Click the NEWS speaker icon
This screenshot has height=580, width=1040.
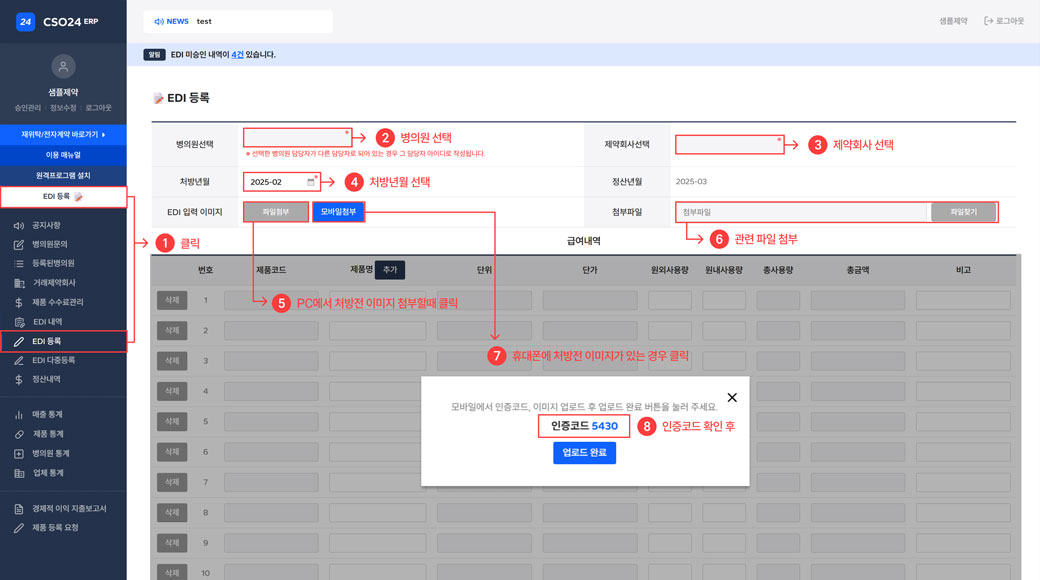pos(159,21)
